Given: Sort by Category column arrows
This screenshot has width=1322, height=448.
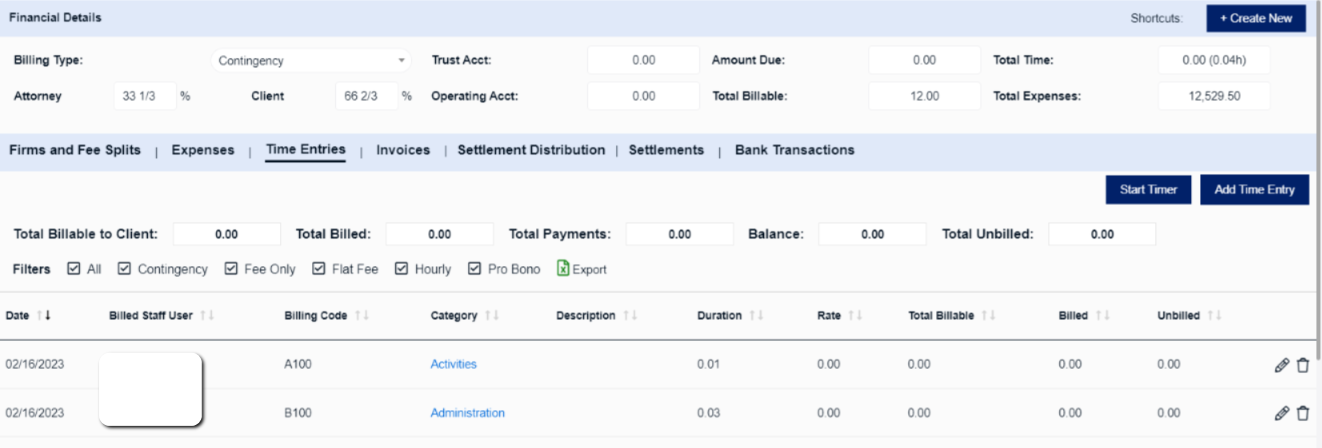Looking at the screenshot, I should [492, 316].
